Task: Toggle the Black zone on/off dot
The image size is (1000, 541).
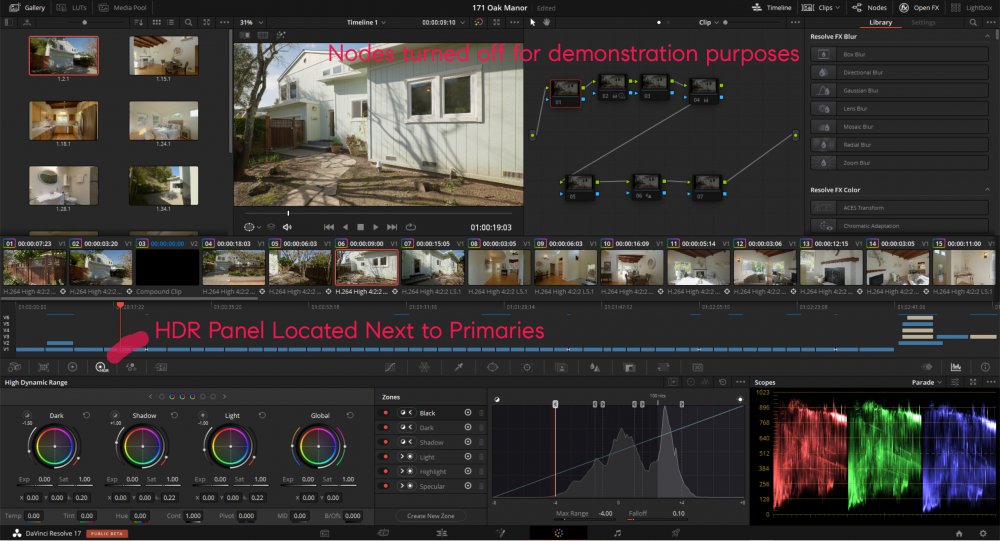Action: point(386,413)
